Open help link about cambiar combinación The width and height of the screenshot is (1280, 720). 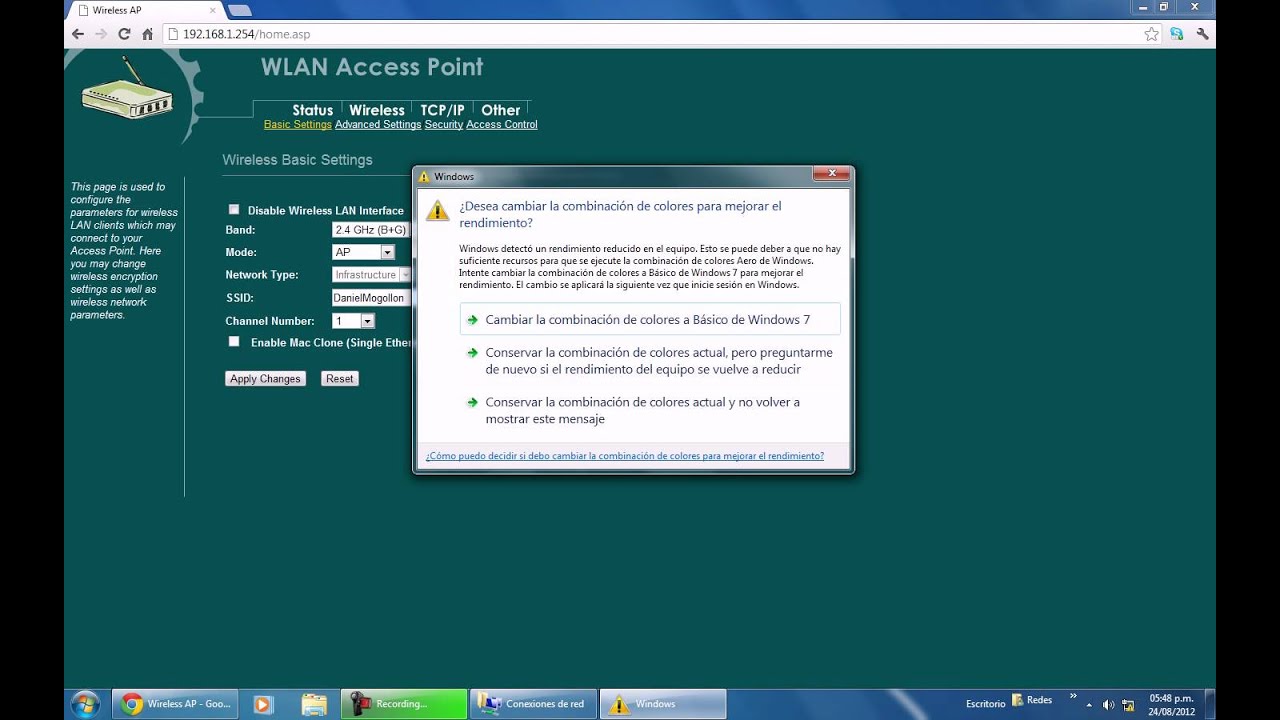point(624,456)
